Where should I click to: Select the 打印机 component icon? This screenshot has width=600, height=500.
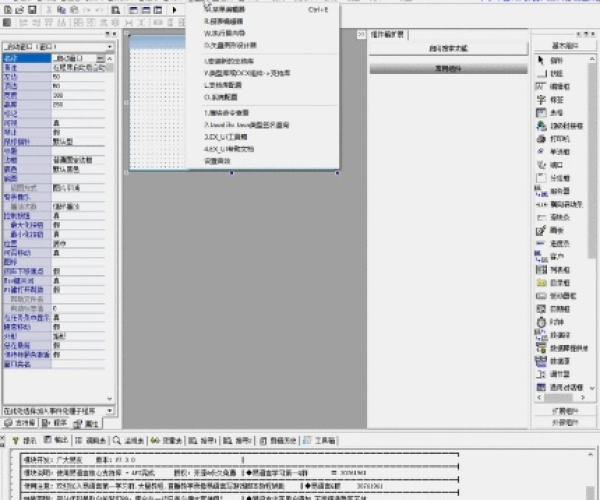541,139
